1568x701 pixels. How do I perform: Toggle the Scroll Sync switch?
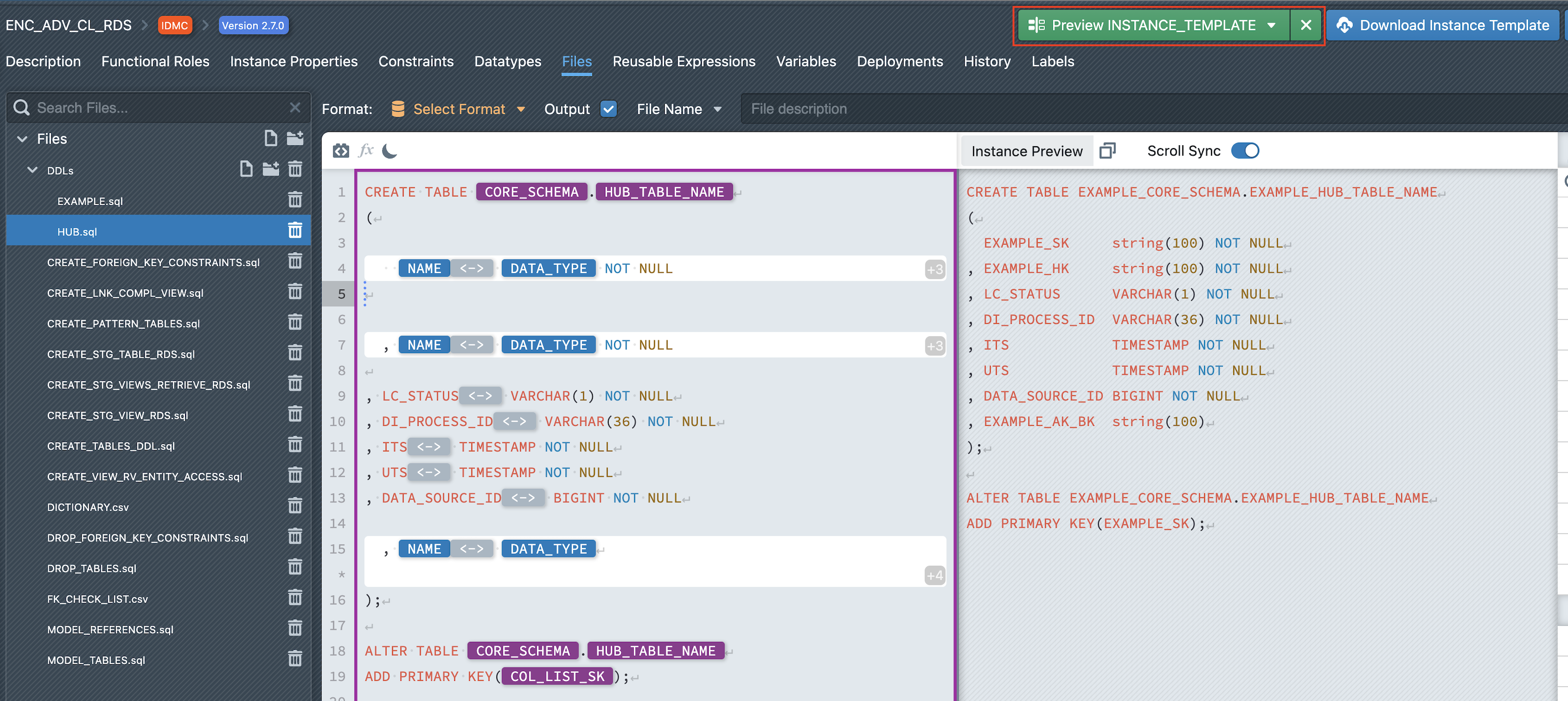click(x=1245, y=151)
